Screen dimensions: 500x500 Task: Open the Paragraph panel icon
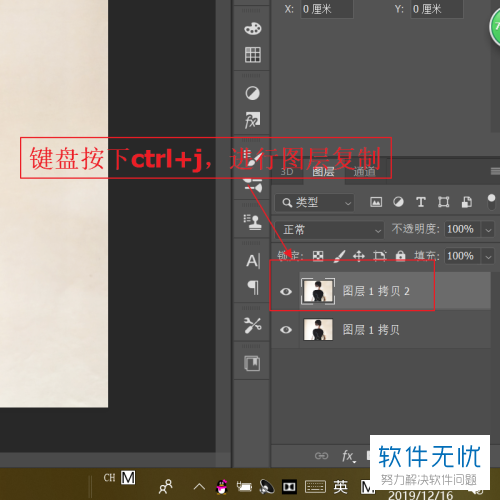coord(253,287)
